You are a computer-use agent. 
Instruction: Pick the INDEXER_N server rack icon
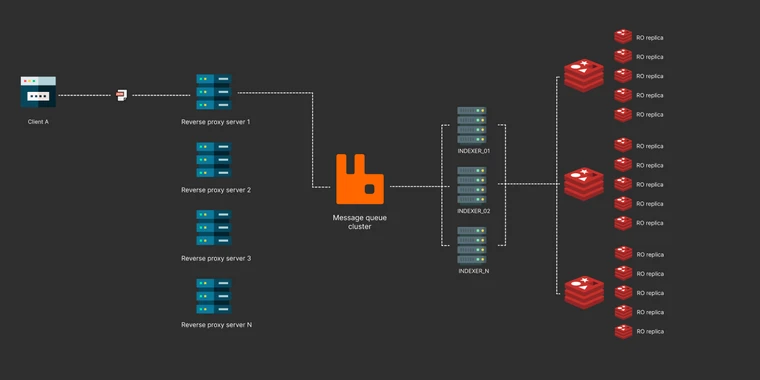(x=472, y=245)
